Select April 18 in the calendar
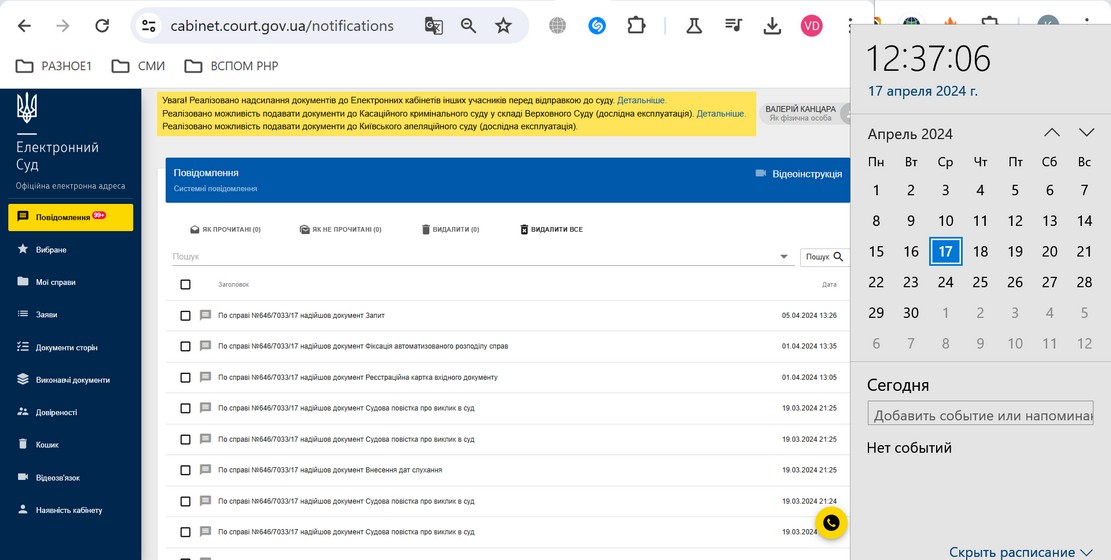1111x560 pixels. click(980, 251)
